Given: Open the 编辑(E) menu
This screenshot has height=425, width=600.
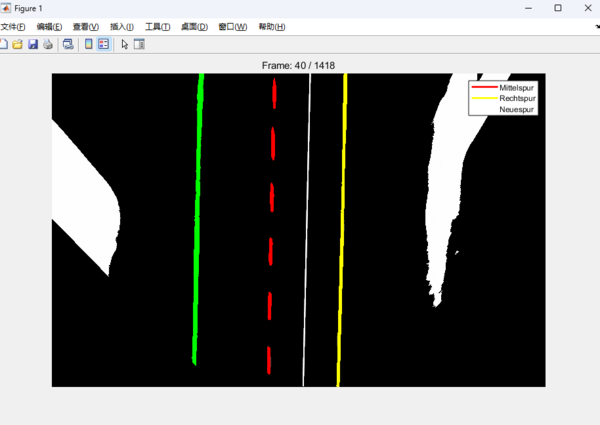Looking at the screenshot, I should coord(49,26).
